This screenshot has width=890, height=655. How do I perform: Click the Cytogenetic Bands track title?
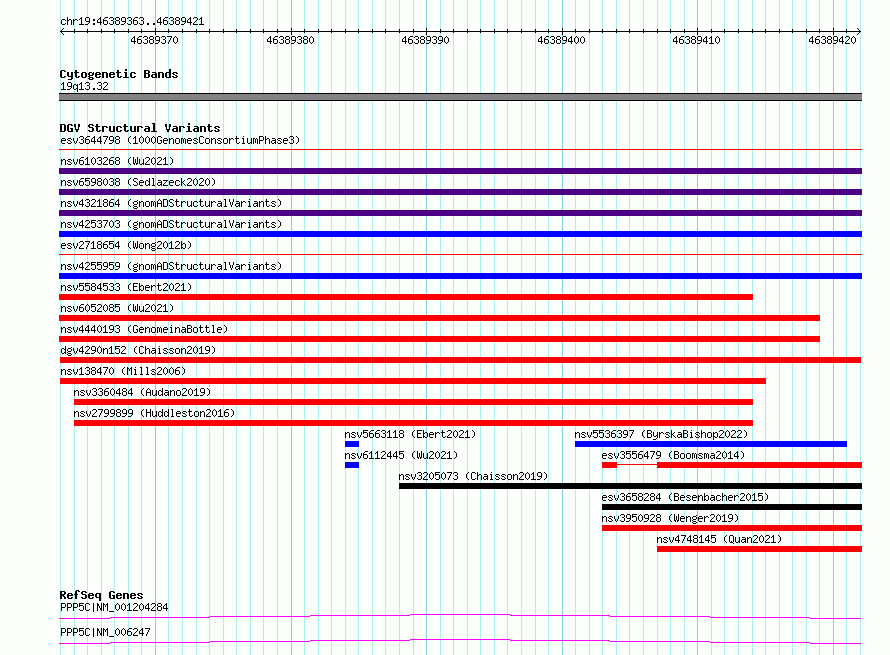click(x=119, y=74)
